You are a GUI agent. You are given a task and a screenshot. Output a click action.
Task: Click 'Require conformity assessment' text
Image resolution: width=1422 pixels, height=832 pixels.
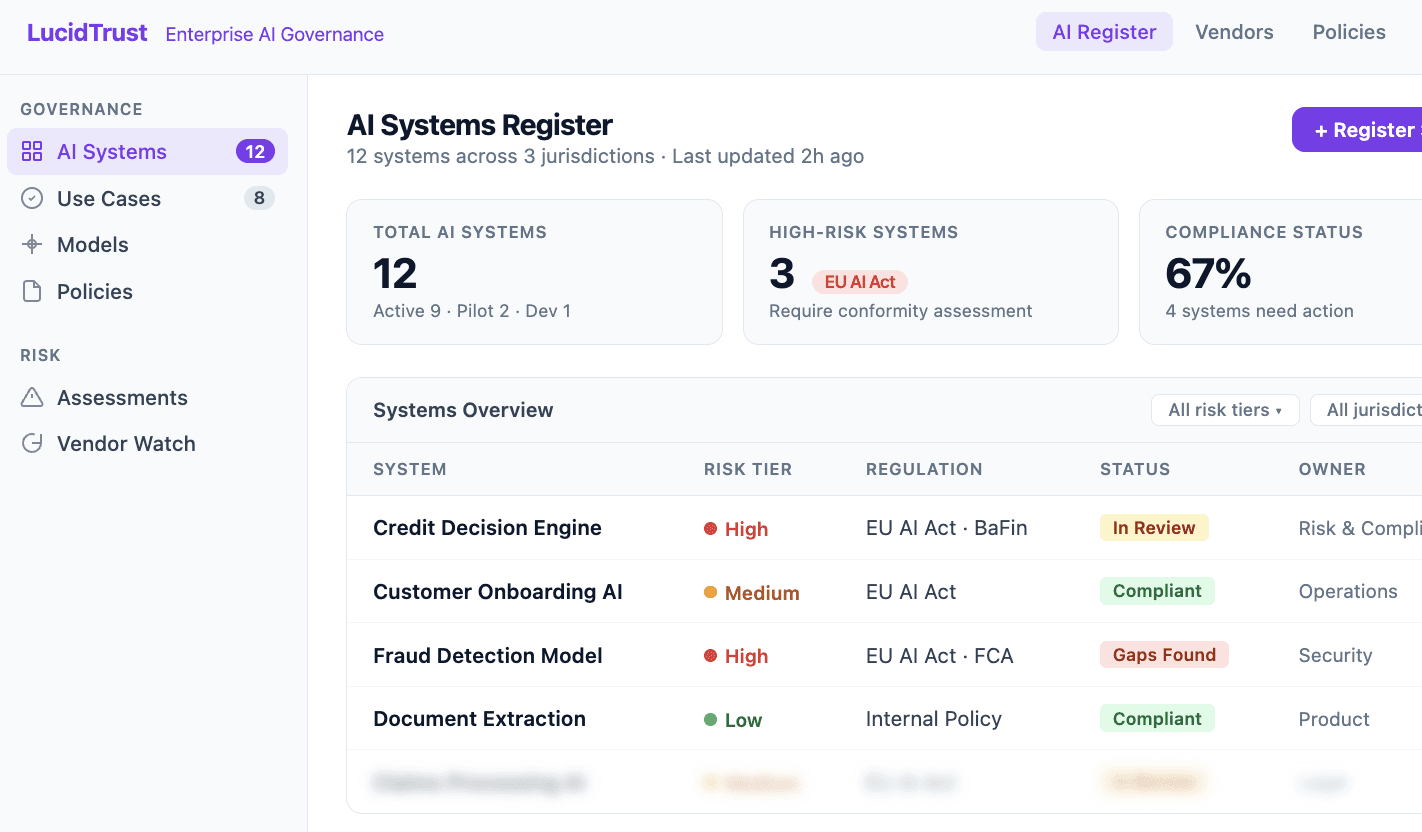tap(900, 311)
